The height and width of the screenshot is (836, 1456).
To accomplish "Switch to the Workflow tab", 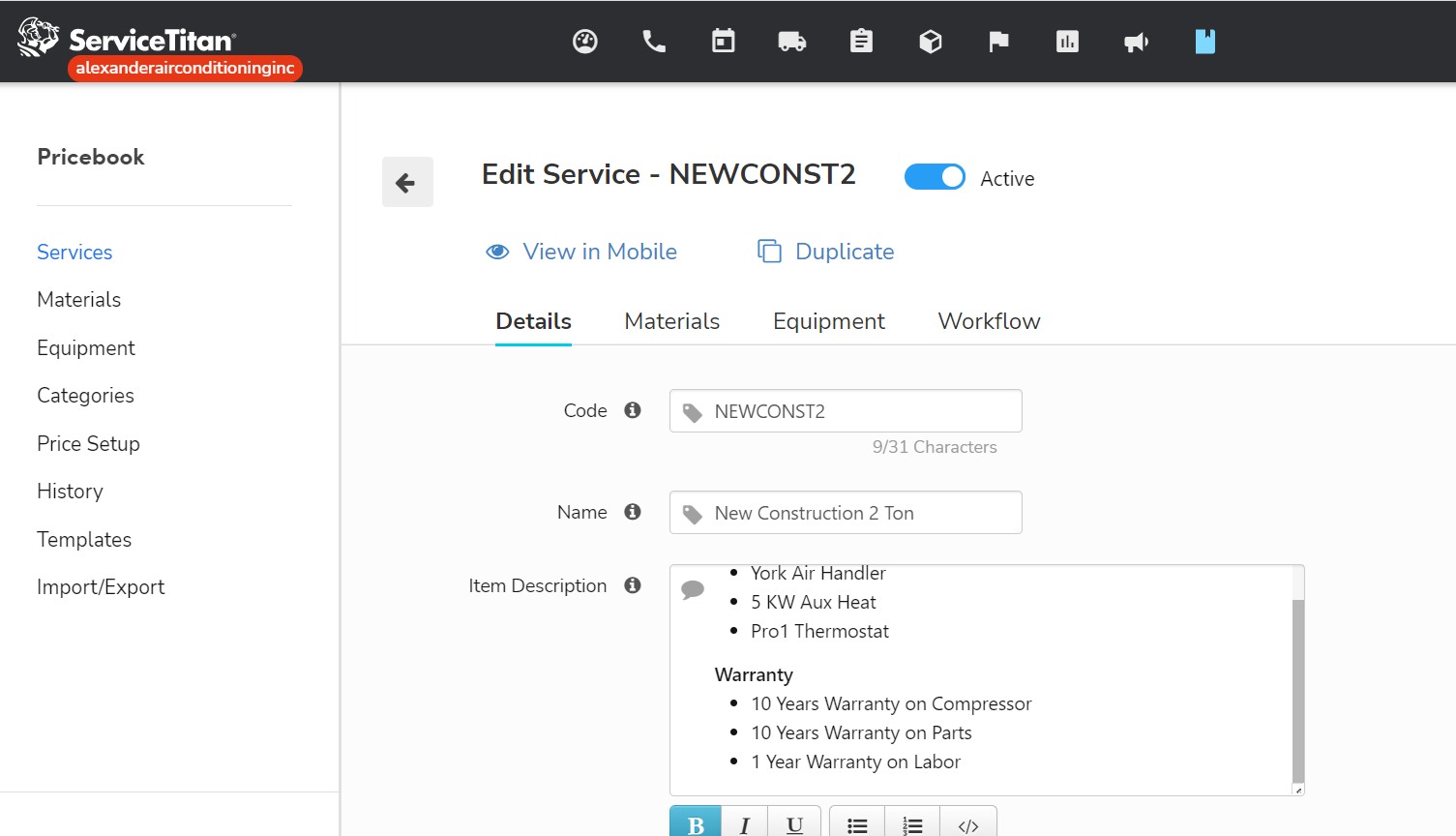I will click(x=989, y=320).
